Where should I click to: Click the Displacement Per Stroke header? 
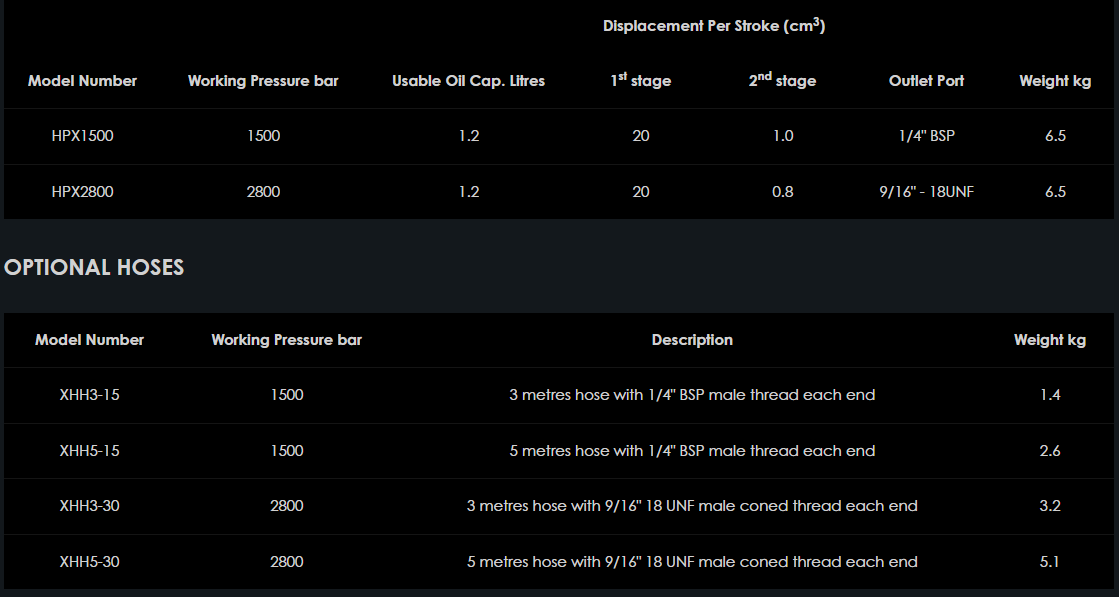713,26
